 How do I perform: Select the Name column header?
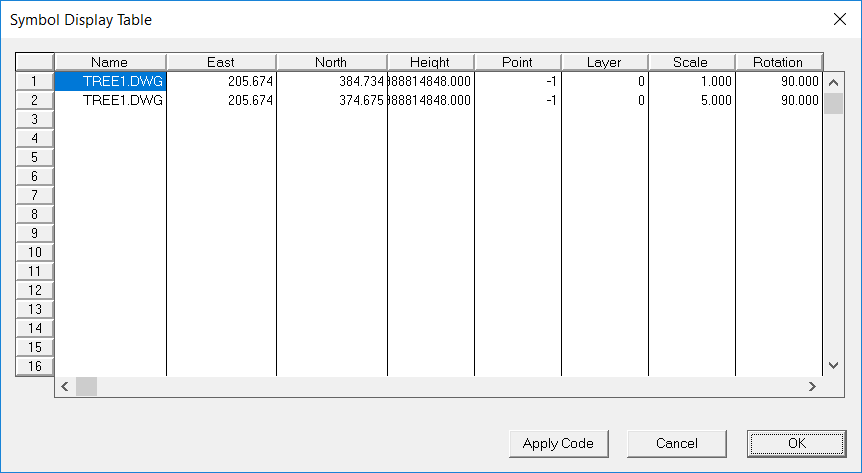pyautogui.click(x=110, y=62)
